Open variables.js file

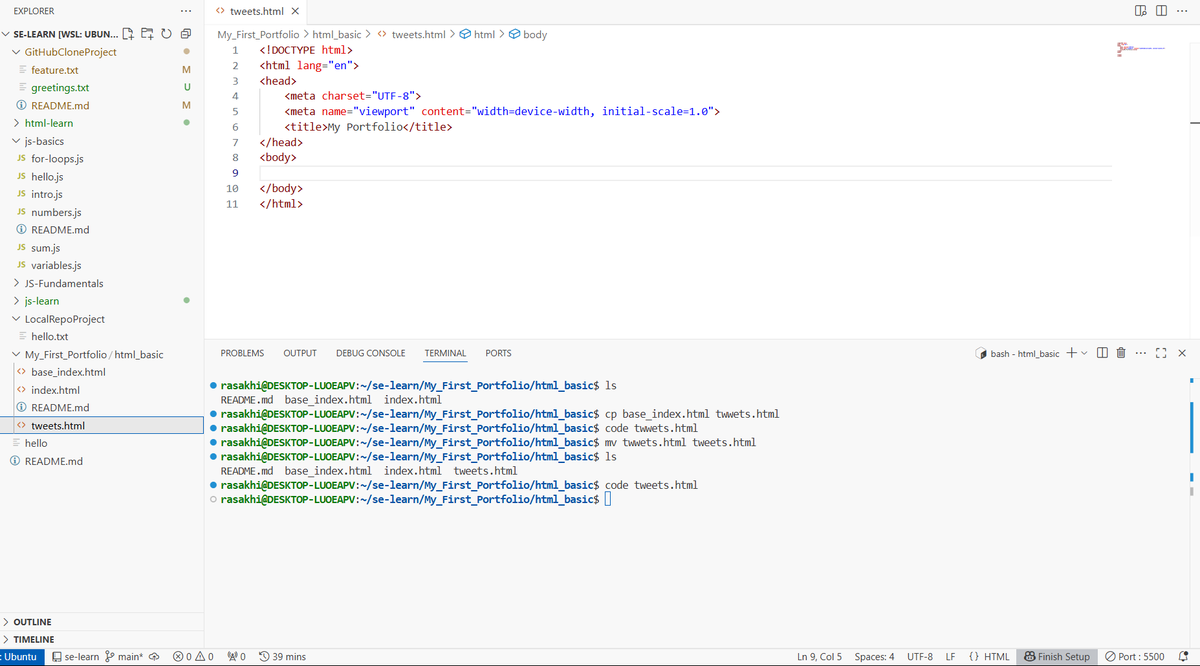pos(56,266)
